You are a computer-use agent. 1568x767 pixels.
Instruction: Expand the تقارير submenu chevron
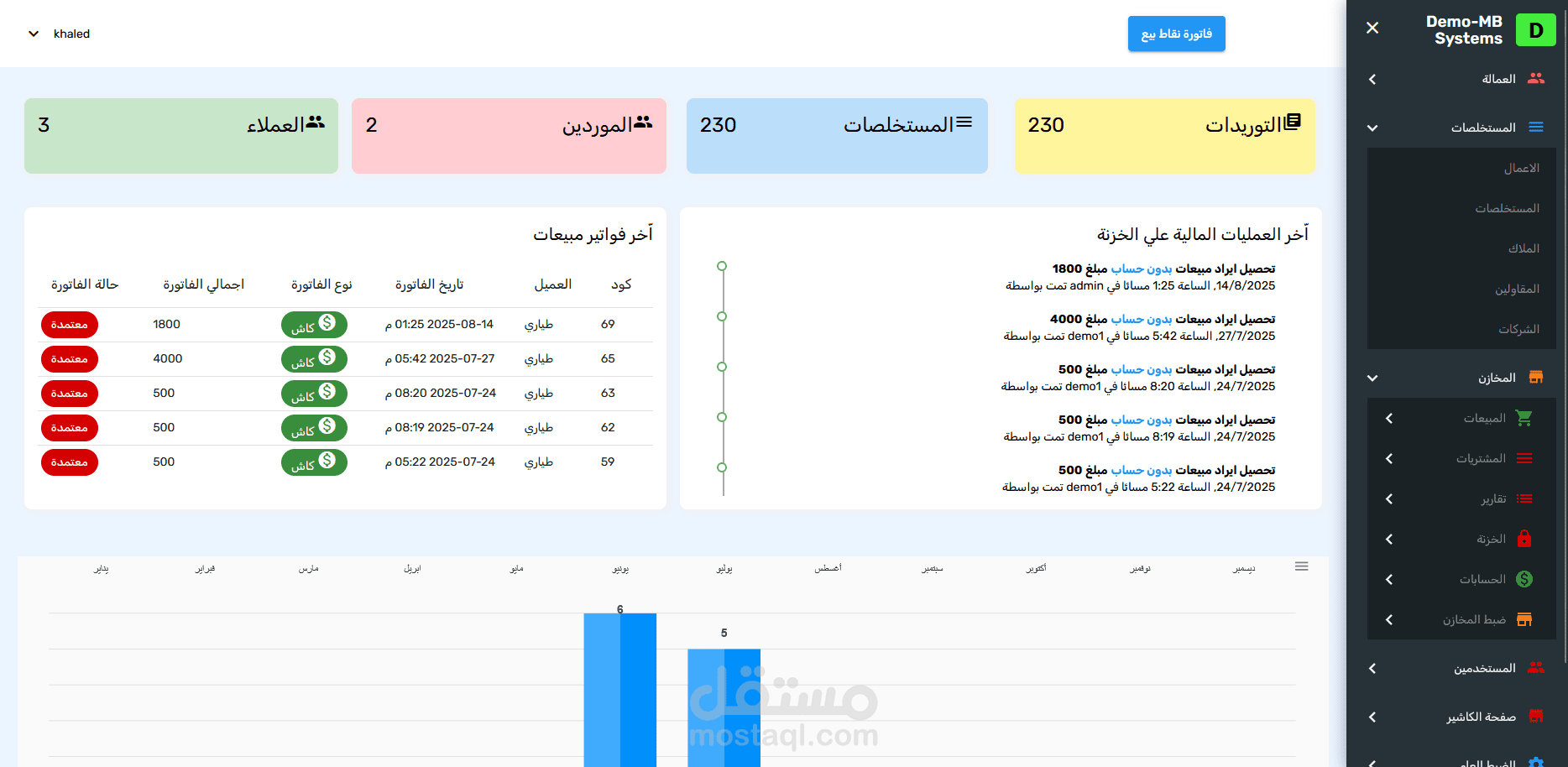(x=1389, y=498)
